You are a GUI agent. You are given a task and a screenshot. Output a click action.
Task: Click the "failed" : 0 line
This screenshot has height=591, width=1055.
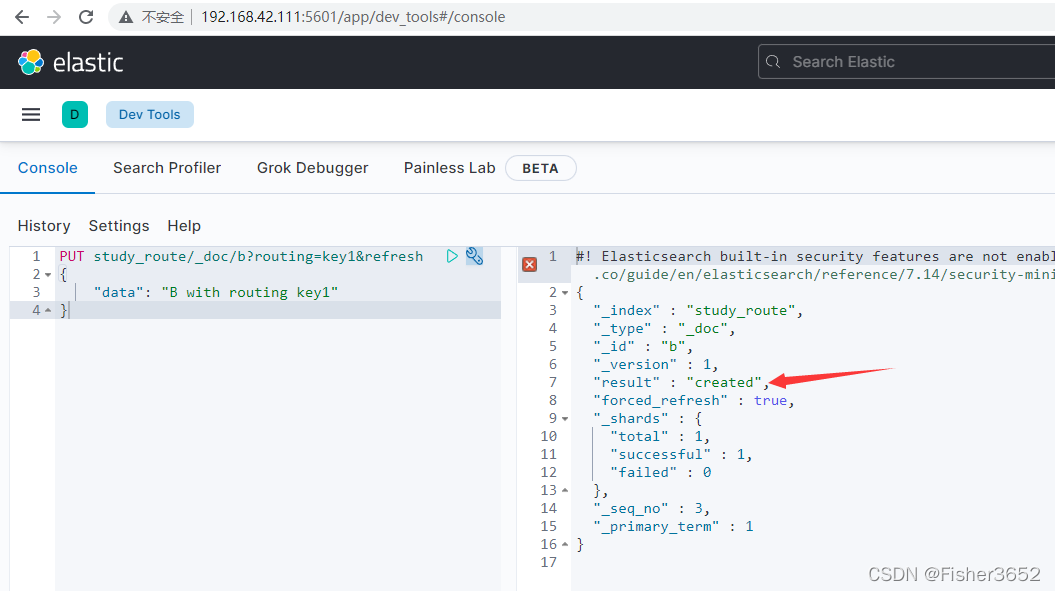pyautogui.click(x=660, y=473)
